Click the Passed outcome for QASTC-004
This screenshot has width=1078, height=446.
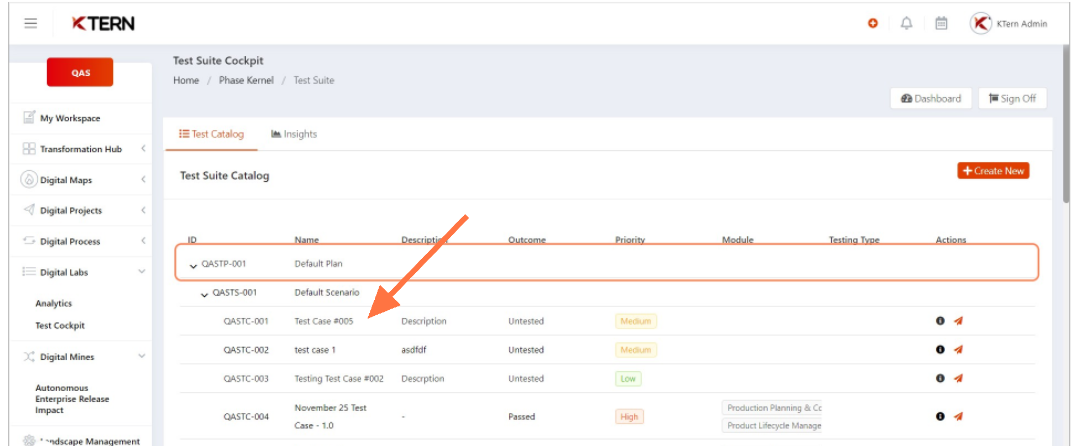point(522,416)
